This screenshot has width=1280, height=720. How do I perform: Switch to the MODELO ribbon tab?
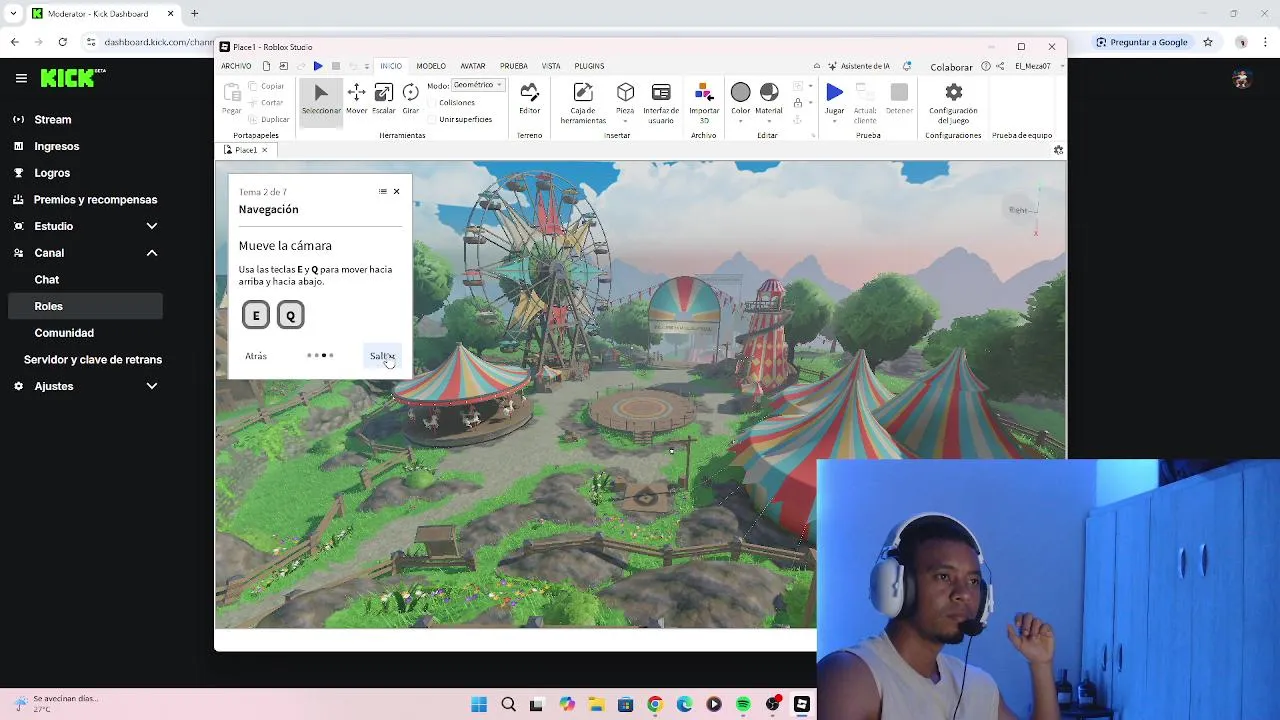pos(431,66)
